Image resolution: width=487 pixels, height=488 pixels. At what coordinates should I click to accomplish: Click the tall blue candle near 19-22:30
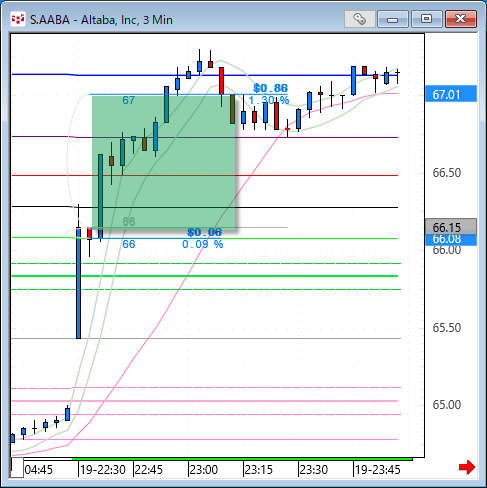tap(78, 283)
